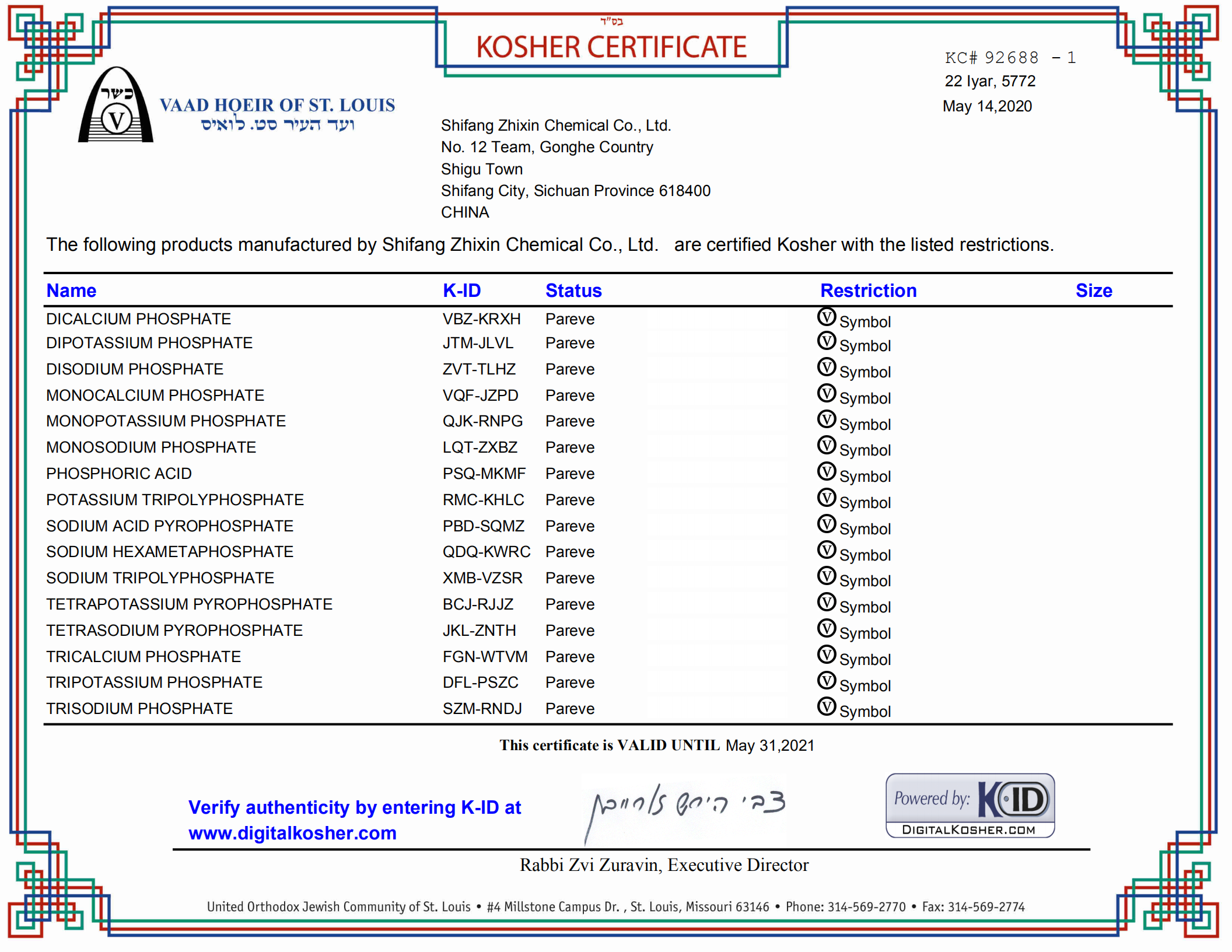The width and height of the screenshot is (1232, 952).
Task: Click the Name column header
Action: pos(71,290)
